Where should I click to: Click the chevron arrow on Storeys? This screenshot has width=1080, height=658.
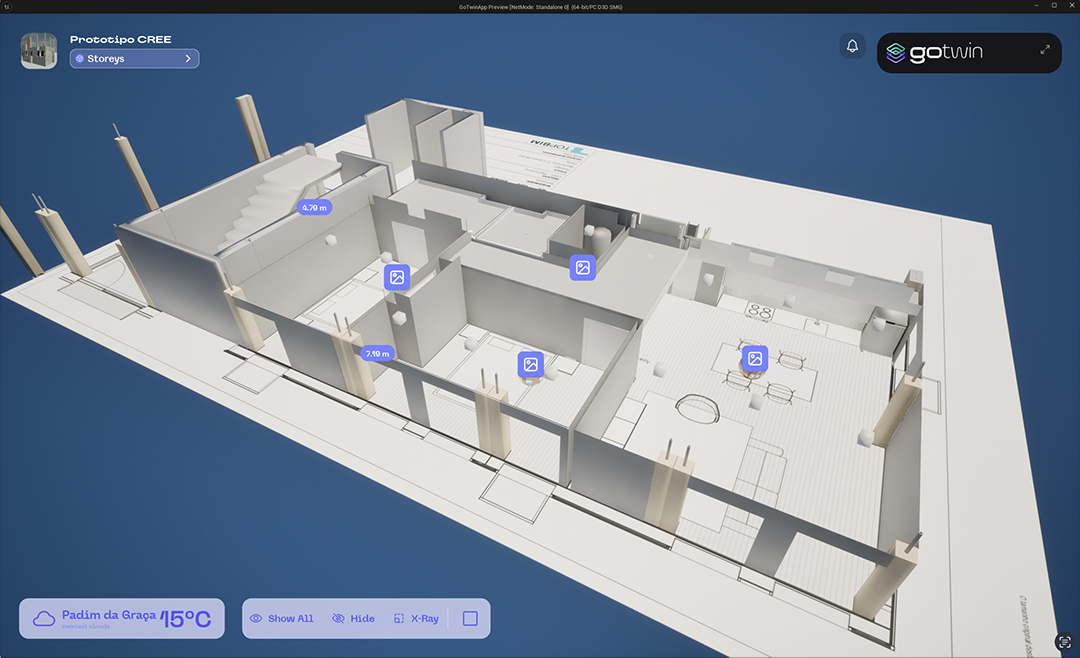pos(187,59)
